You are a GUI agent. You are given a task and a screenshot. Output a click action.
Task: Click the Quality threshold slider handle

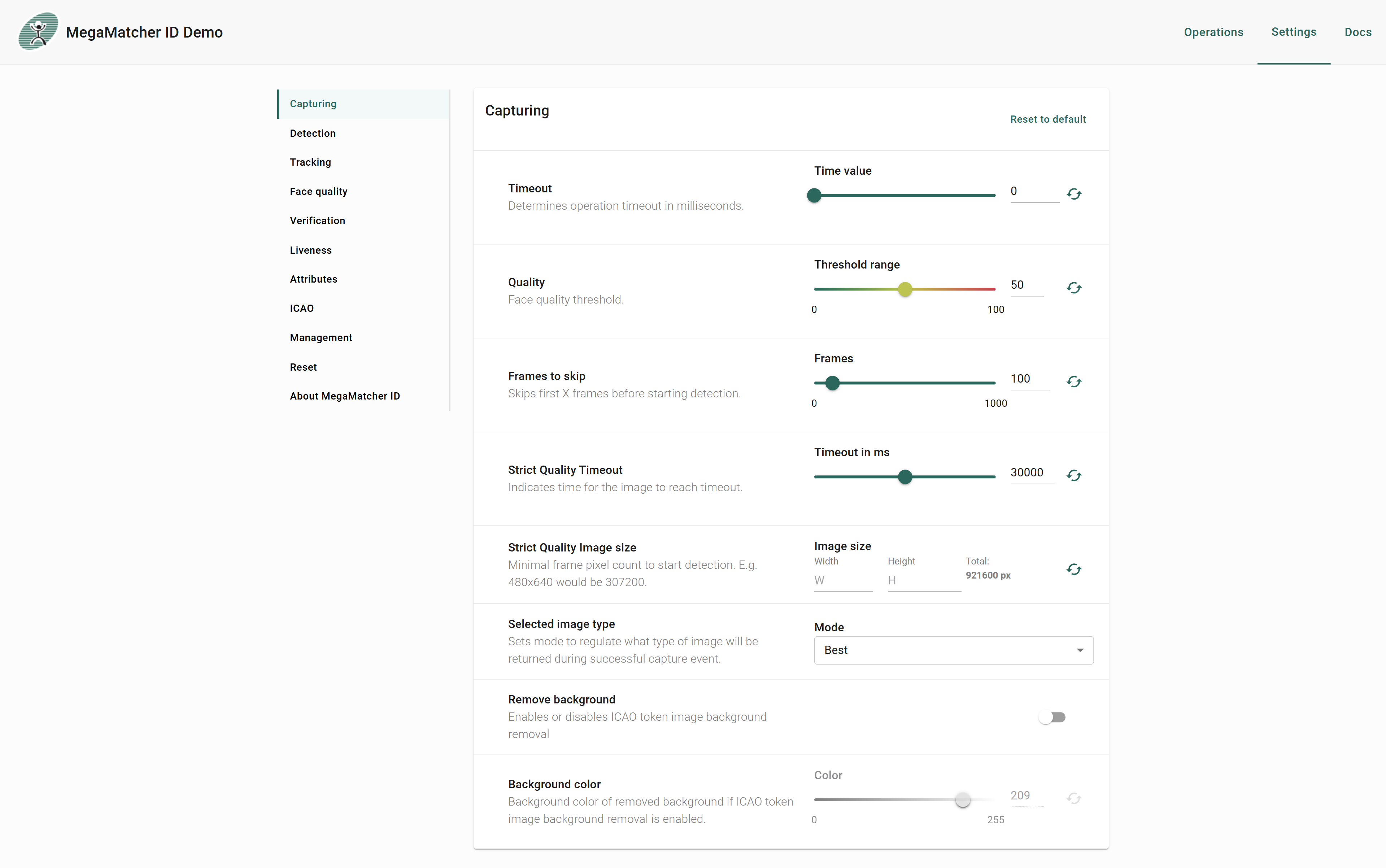[905, 289]
